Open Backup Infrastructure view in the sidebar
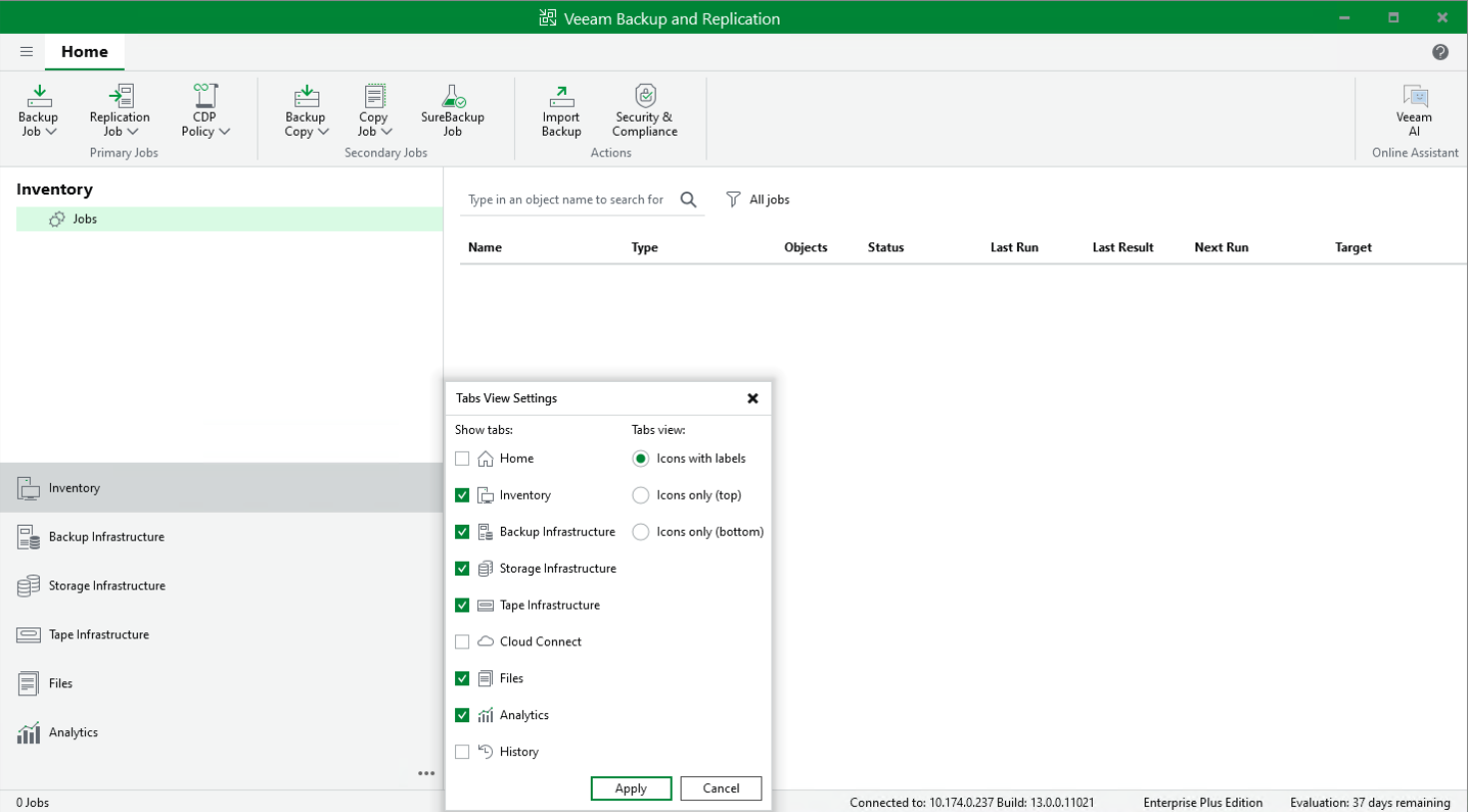Viewport: 1468px width, 812px height. pos(222,537)
